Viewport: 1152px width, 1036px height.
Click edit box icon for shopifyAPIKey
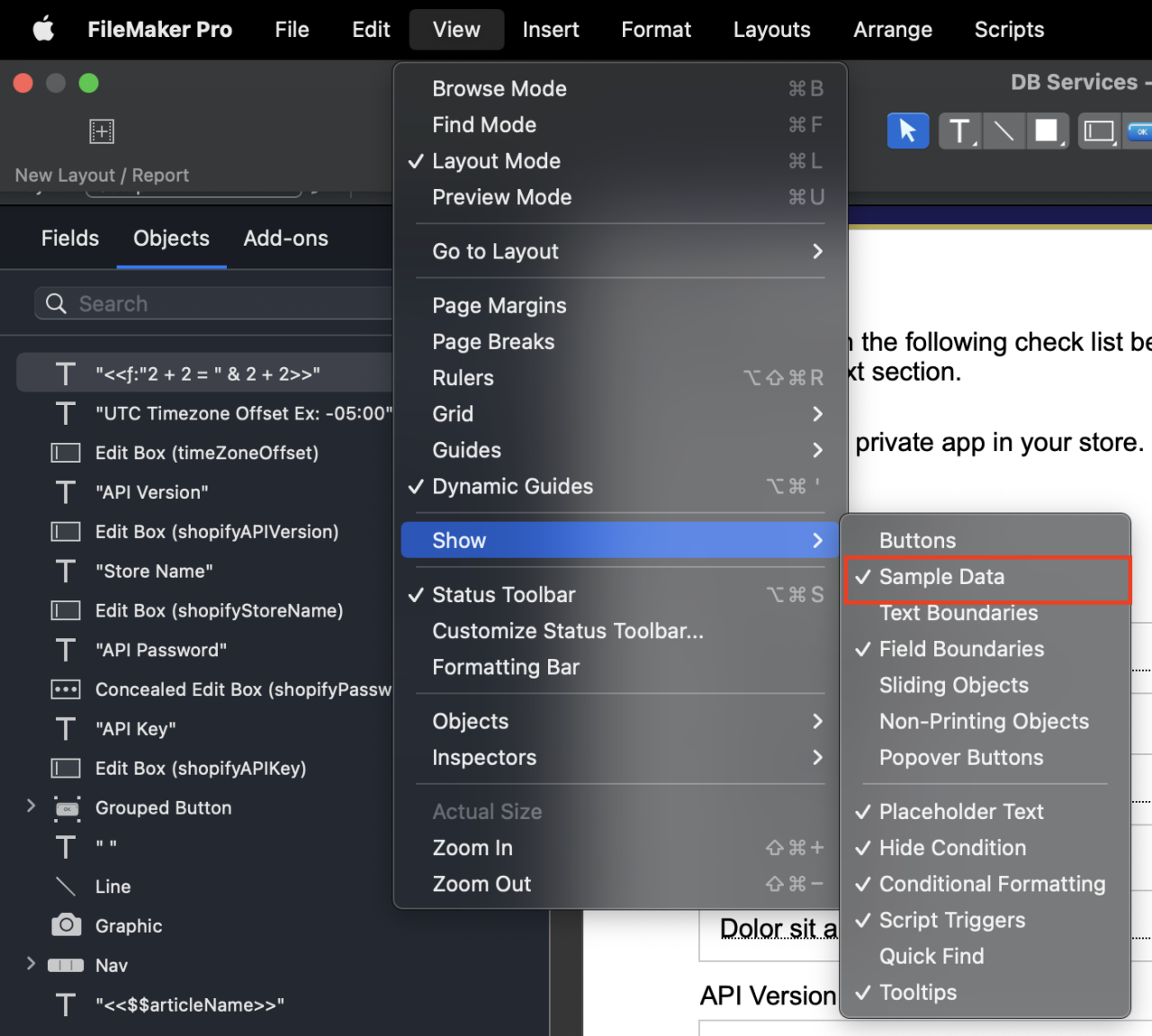[66, 769]
